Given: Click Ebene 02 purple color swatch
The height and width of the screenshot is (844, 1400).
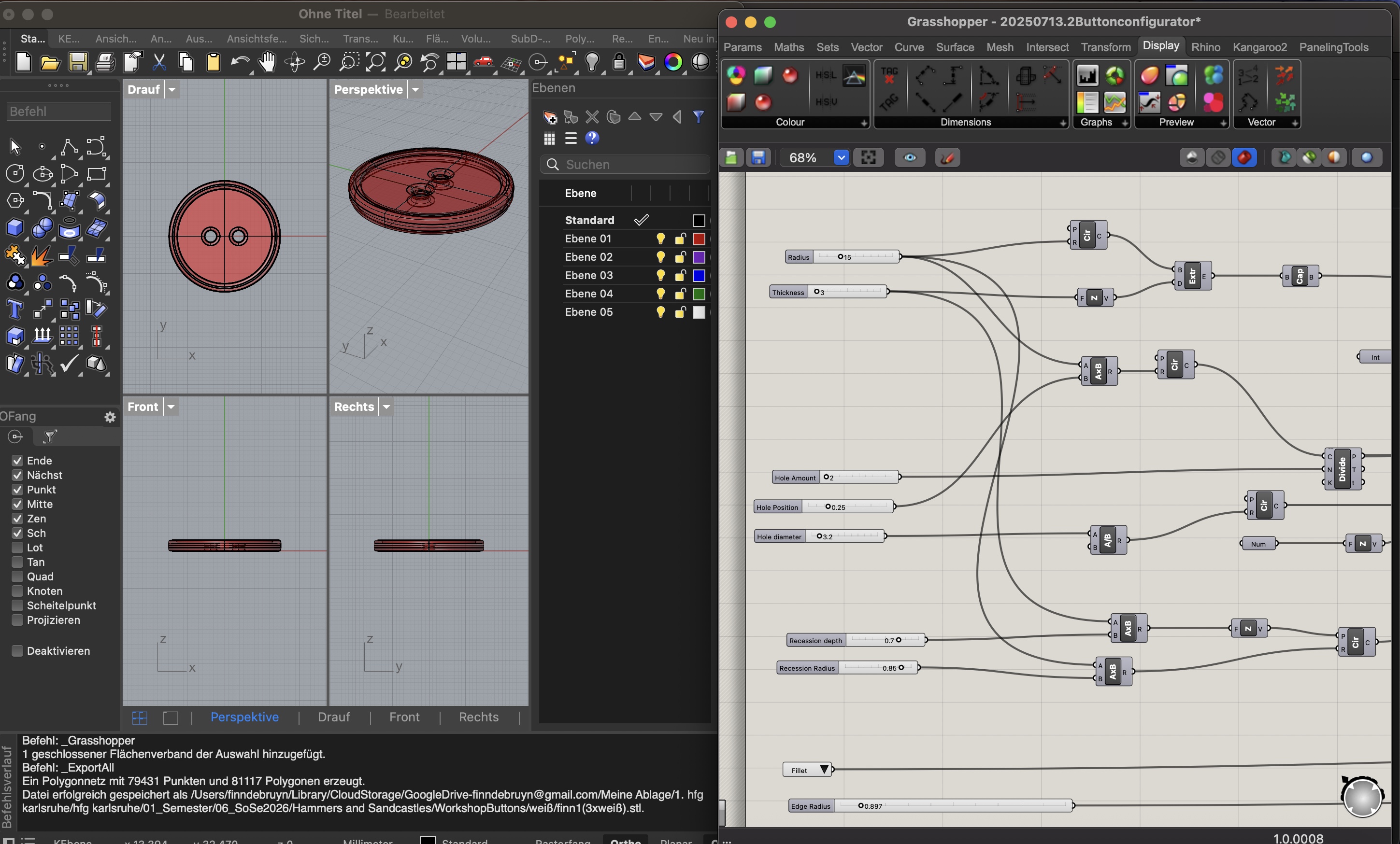Looking at the screenshot, I should pyautogui.click(x=698, y=257).
